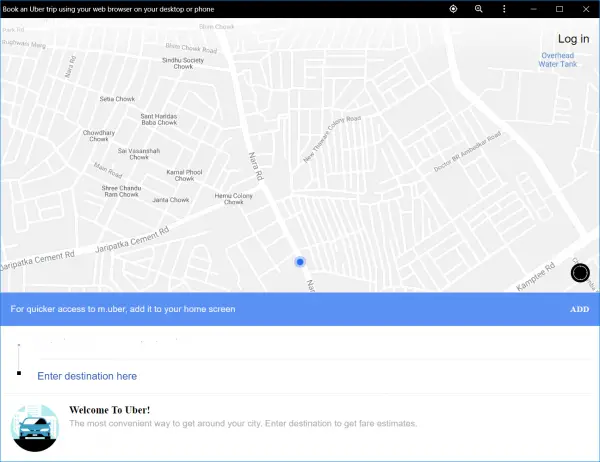
Task: Close the Uber window
Action: click(586, 9)
